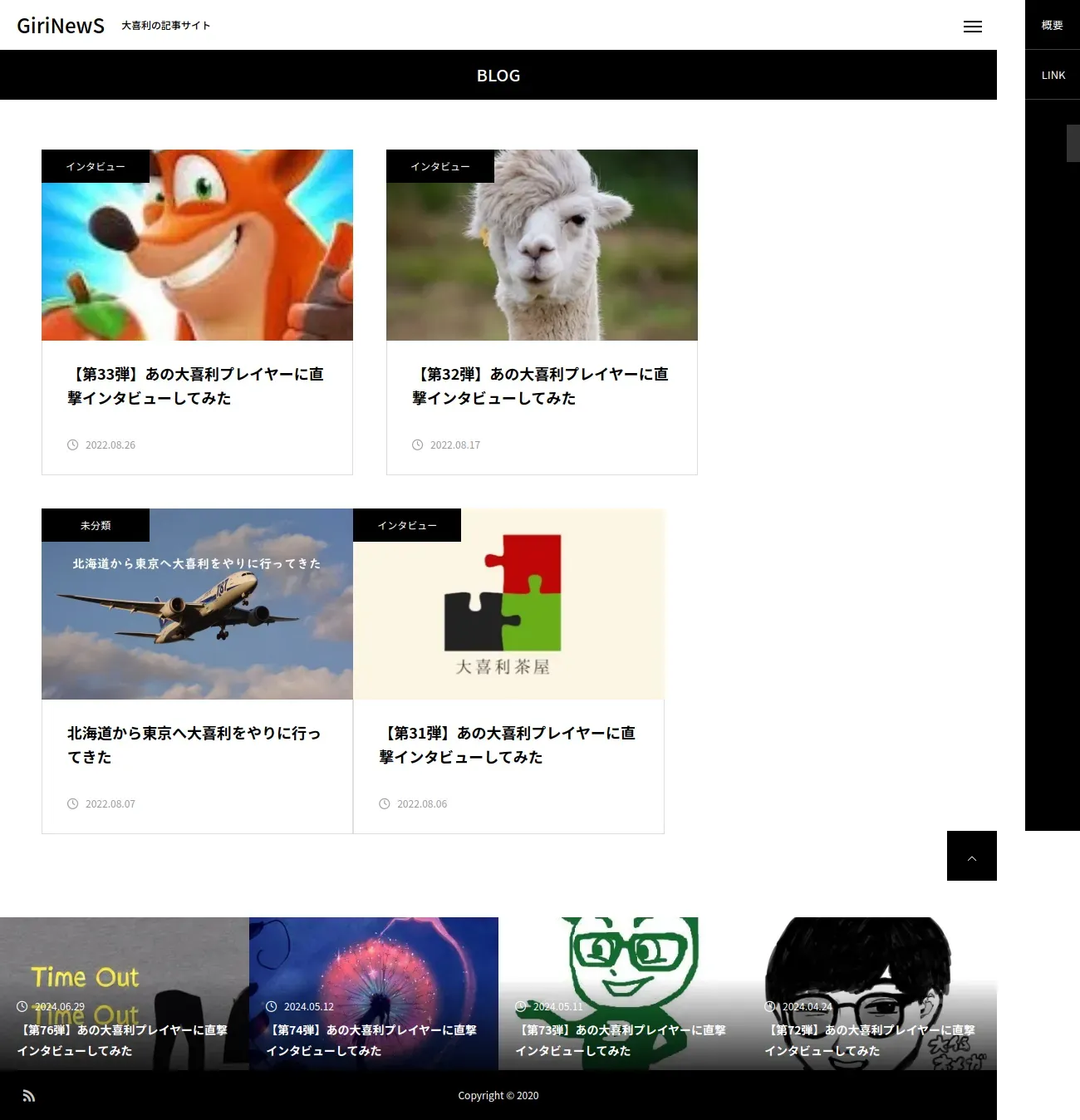The image size is (1080, 1120).
Task: Open the hamburger menu icon
Action: 972,27
